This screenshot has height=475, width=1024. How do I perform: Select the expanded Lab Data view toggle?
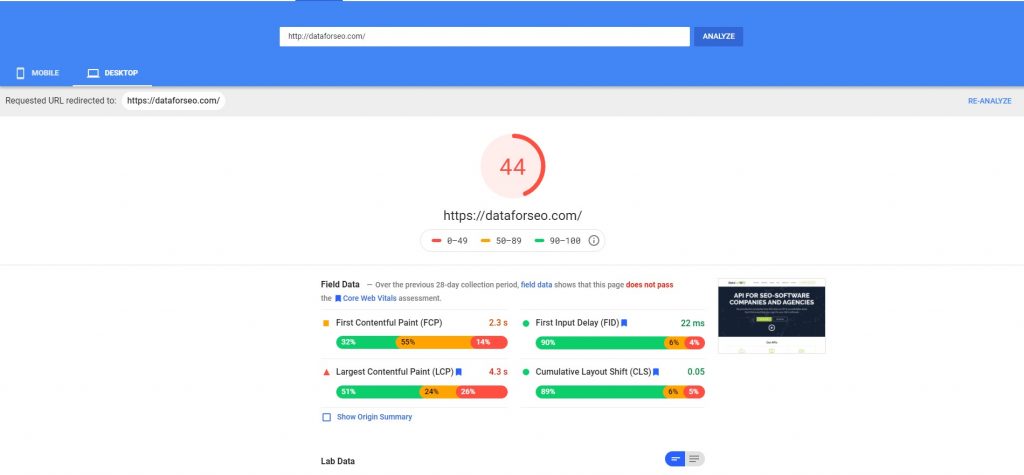click(695, 459)
